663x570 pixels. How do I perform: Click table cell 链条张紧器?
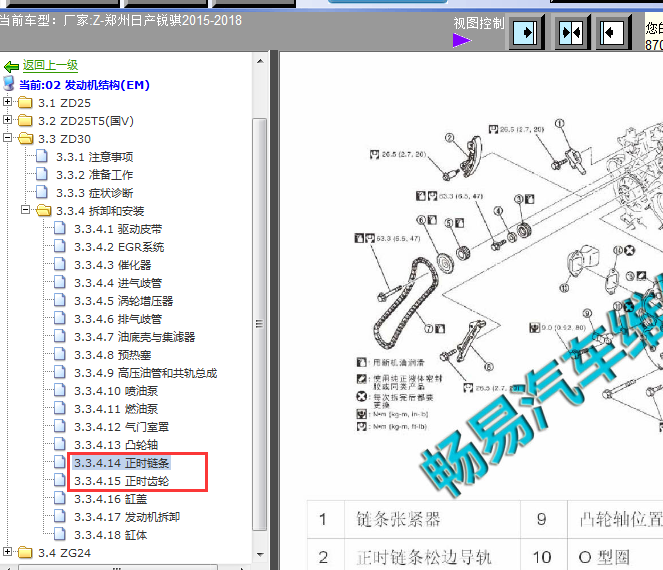pos(432,519)
